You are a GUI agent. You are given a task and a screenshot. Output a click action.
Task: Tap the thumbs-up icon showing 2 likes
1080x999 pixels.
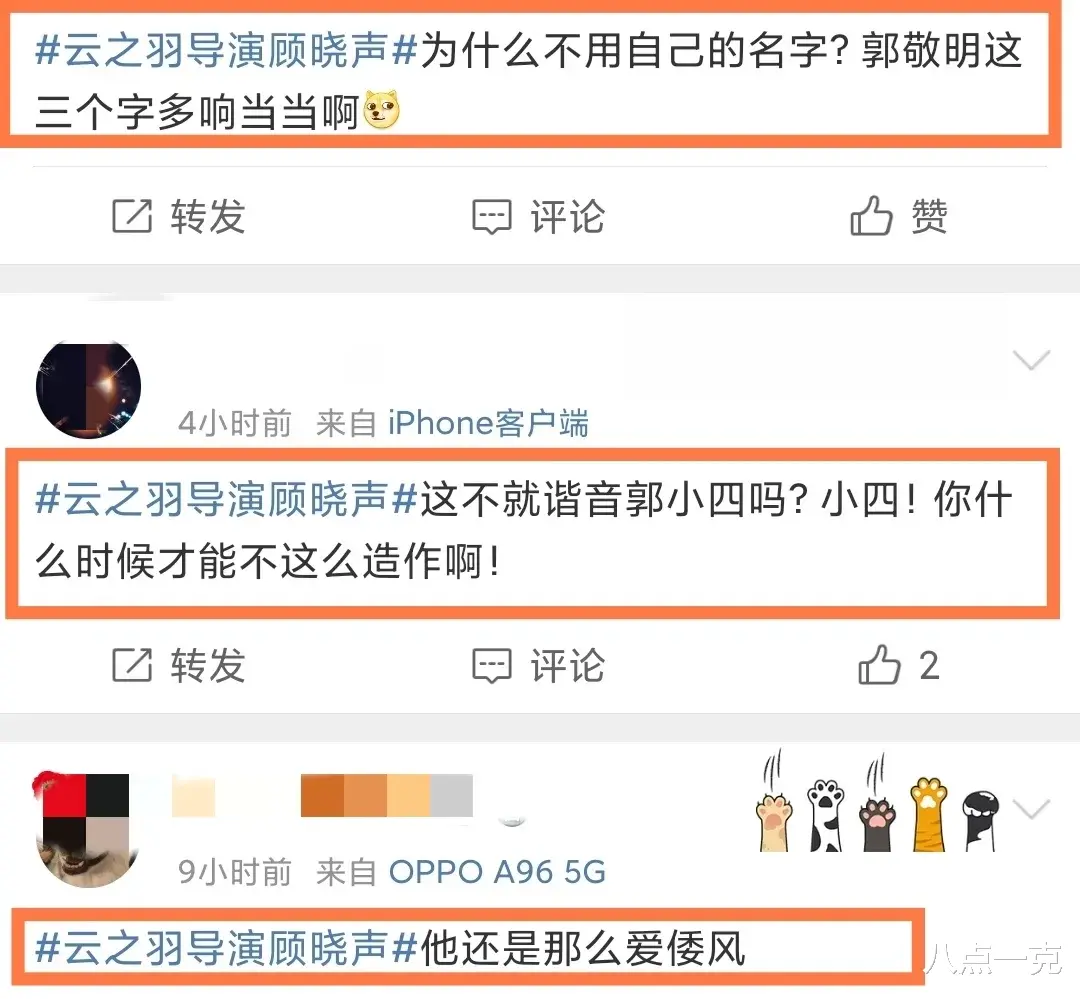click(x=880, y=665)
